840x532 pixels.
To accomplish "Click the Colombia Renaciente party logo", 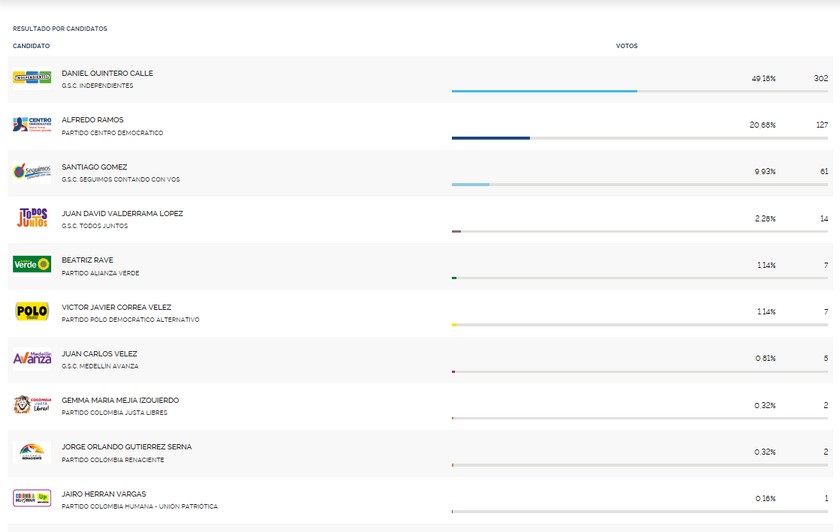I will coord(32,451).
